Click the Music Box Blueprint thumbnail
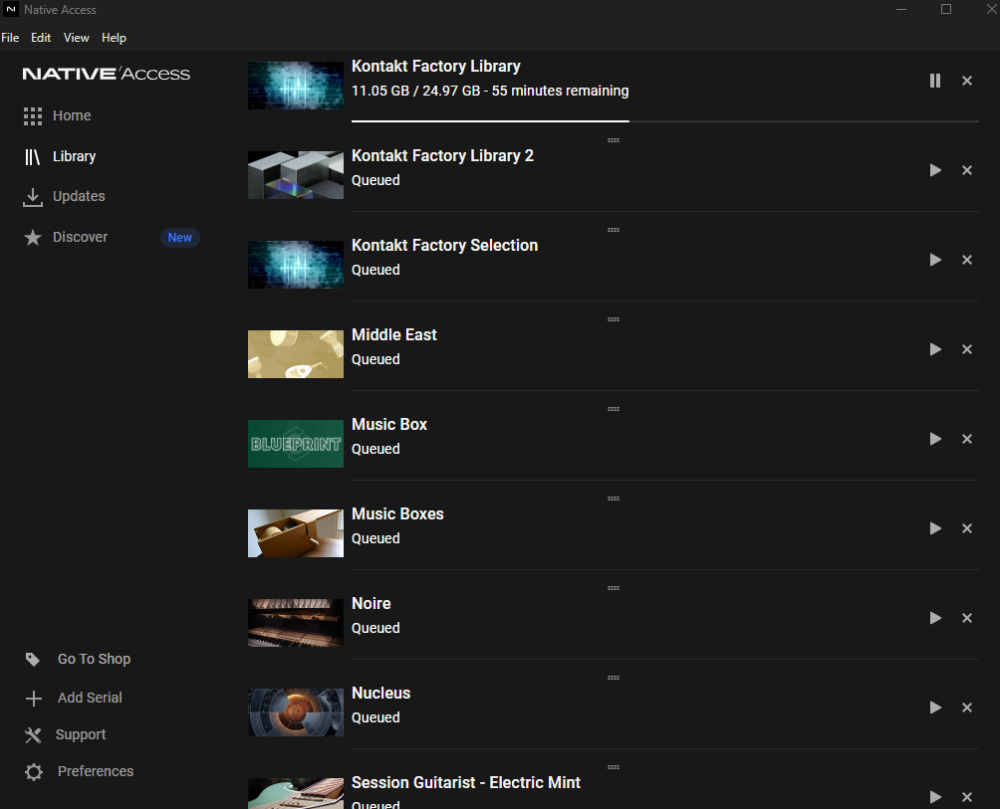Viewport: 1000px width, 809px height. 295,444
